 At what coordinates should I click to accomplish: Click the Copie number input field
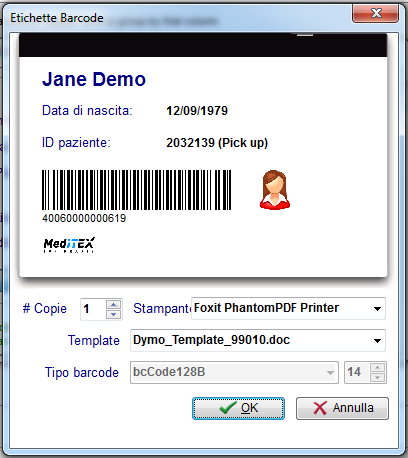coord(93,309)
